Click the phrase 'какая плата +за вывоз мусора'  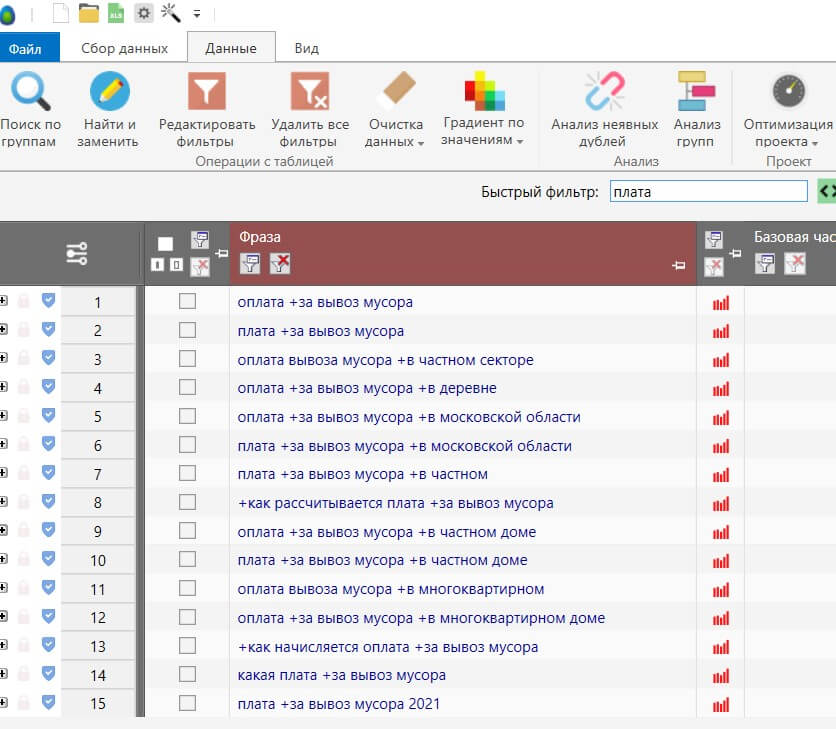click(x=341, y=675)
